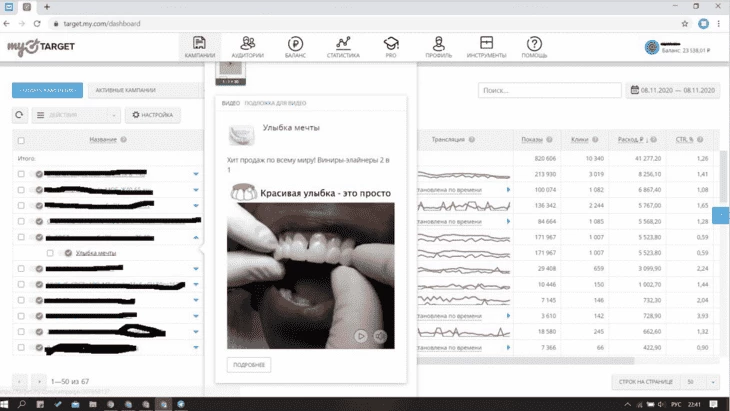The height and width of the screenshot is (411, 730).
Task: Click help icon next to CTR column
Action: pyautogui.click(x=700, y=139)
